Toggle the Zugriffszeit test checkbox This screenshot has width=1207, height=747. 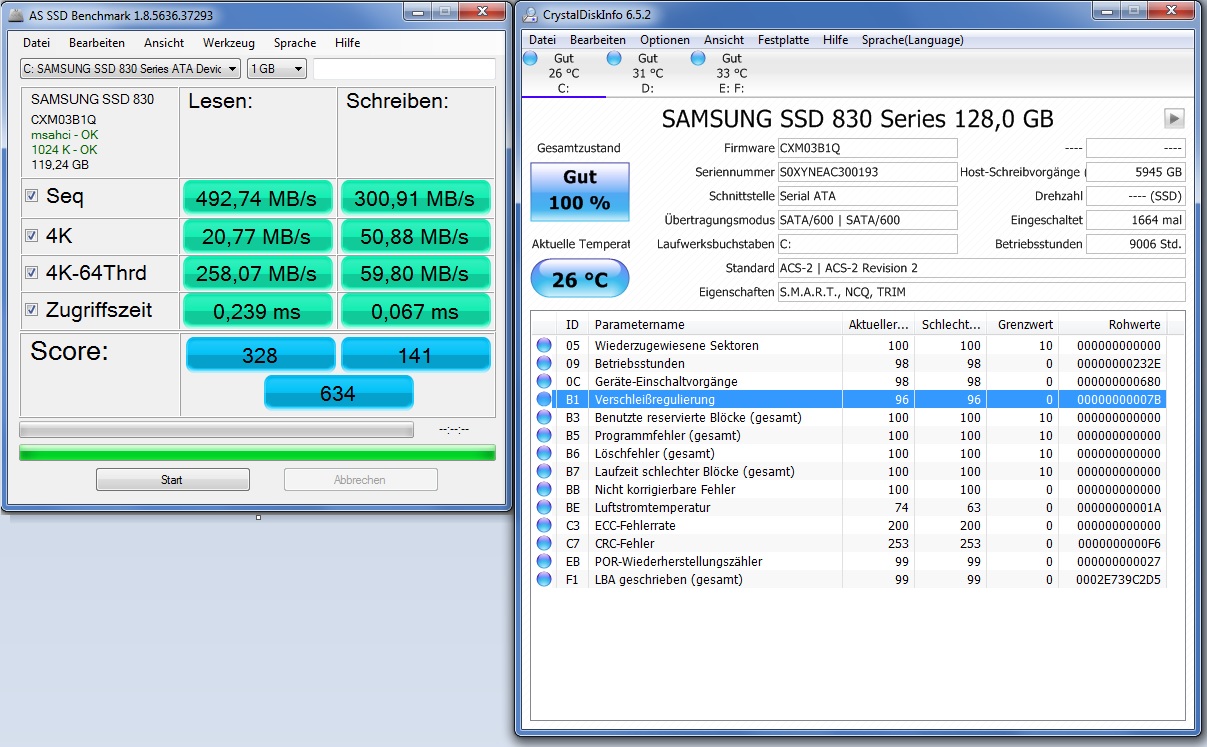click(31, 309)
